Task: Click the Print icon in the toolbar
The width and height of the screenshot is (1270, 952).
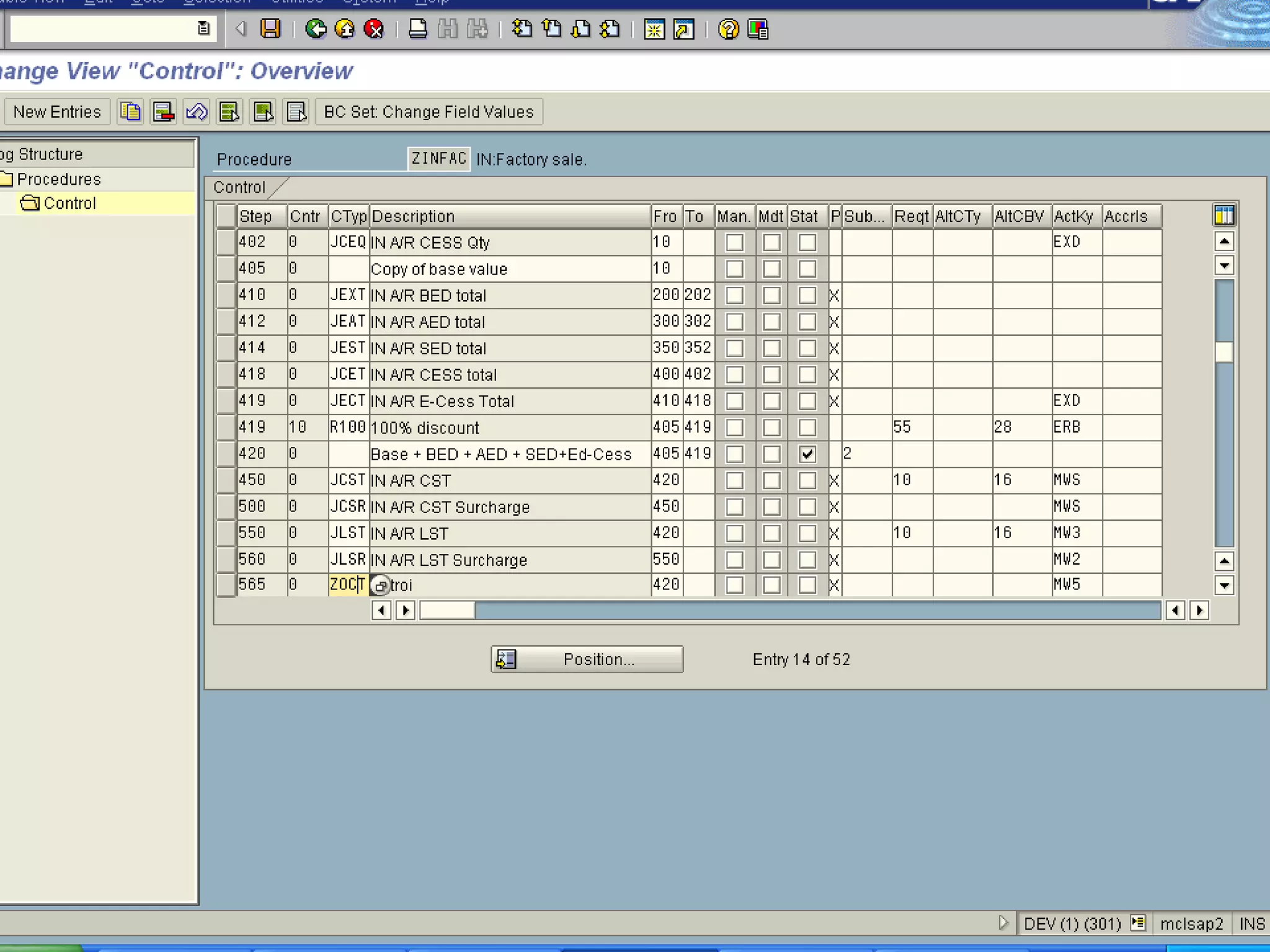Action: pyautogui.click(x=417, y=29)
